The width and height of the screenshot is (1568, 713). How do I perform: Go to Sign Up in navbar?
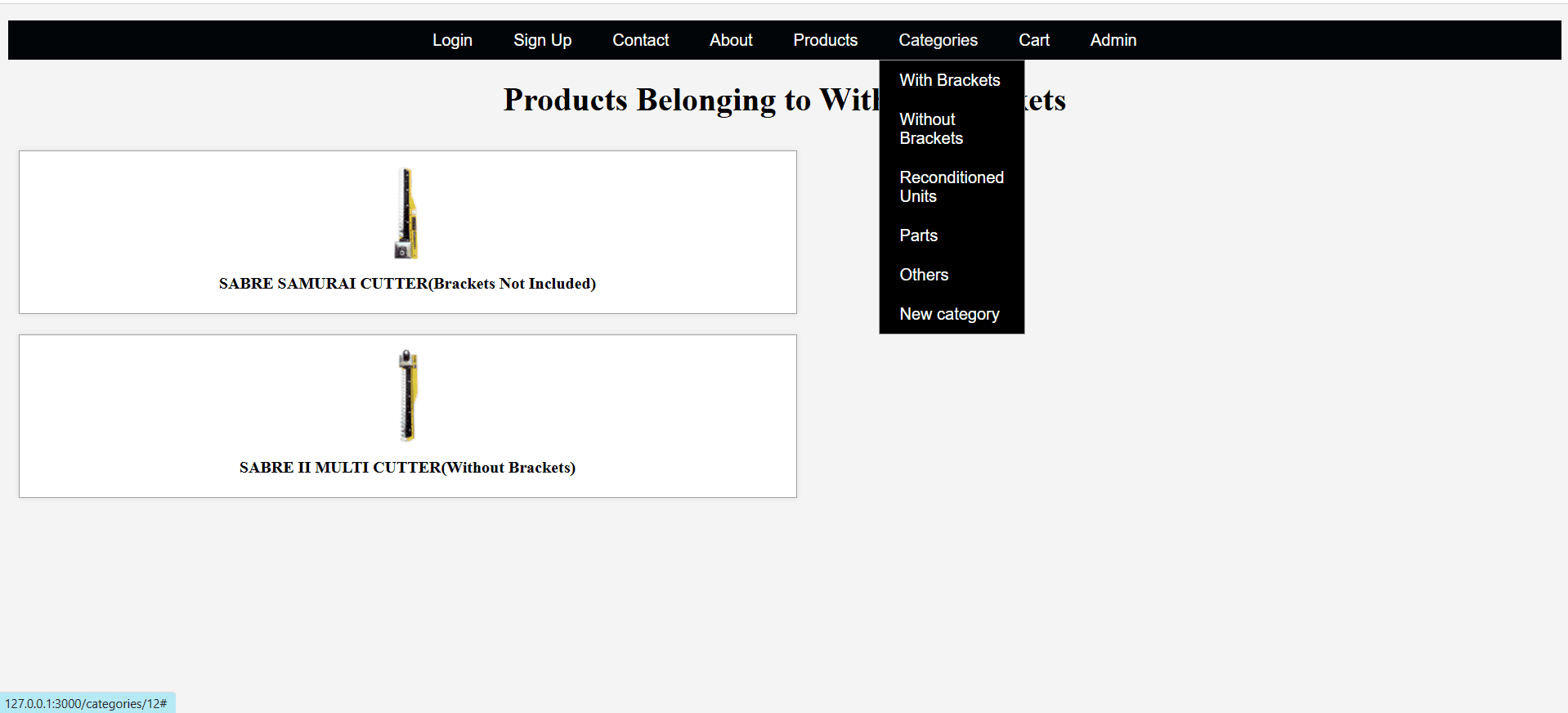point(542,40)
